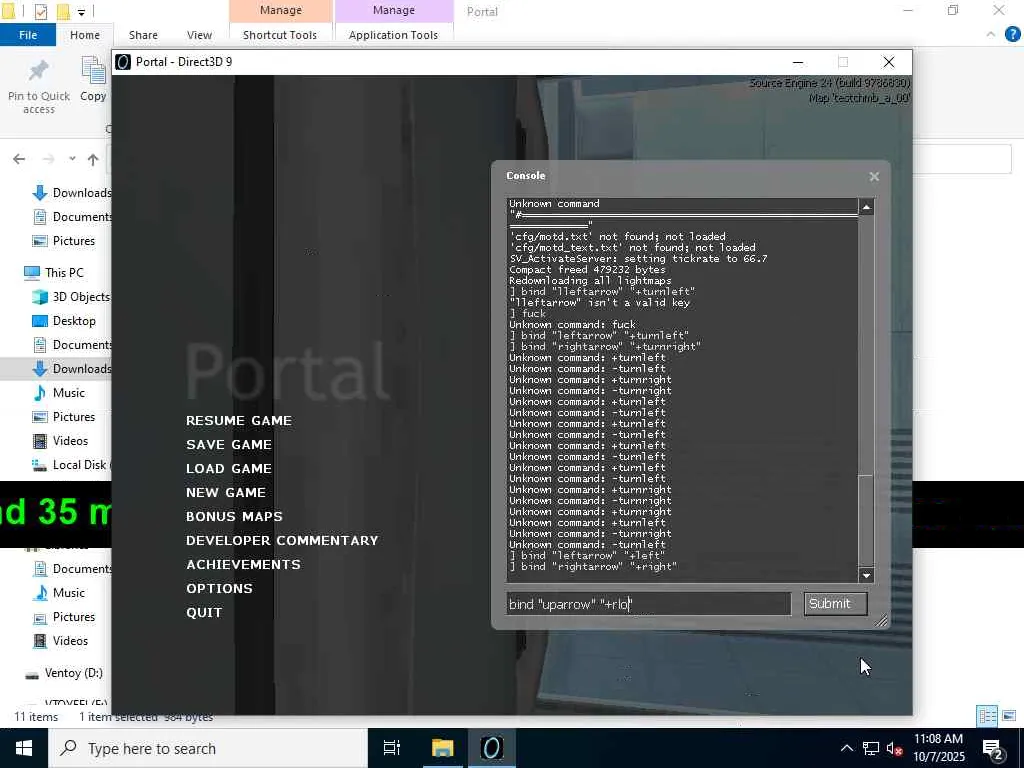Open Desktop folder in sidebar
Image resolution: width=1024 pixels, height=768 pixels.
click(x=64, y=321)
